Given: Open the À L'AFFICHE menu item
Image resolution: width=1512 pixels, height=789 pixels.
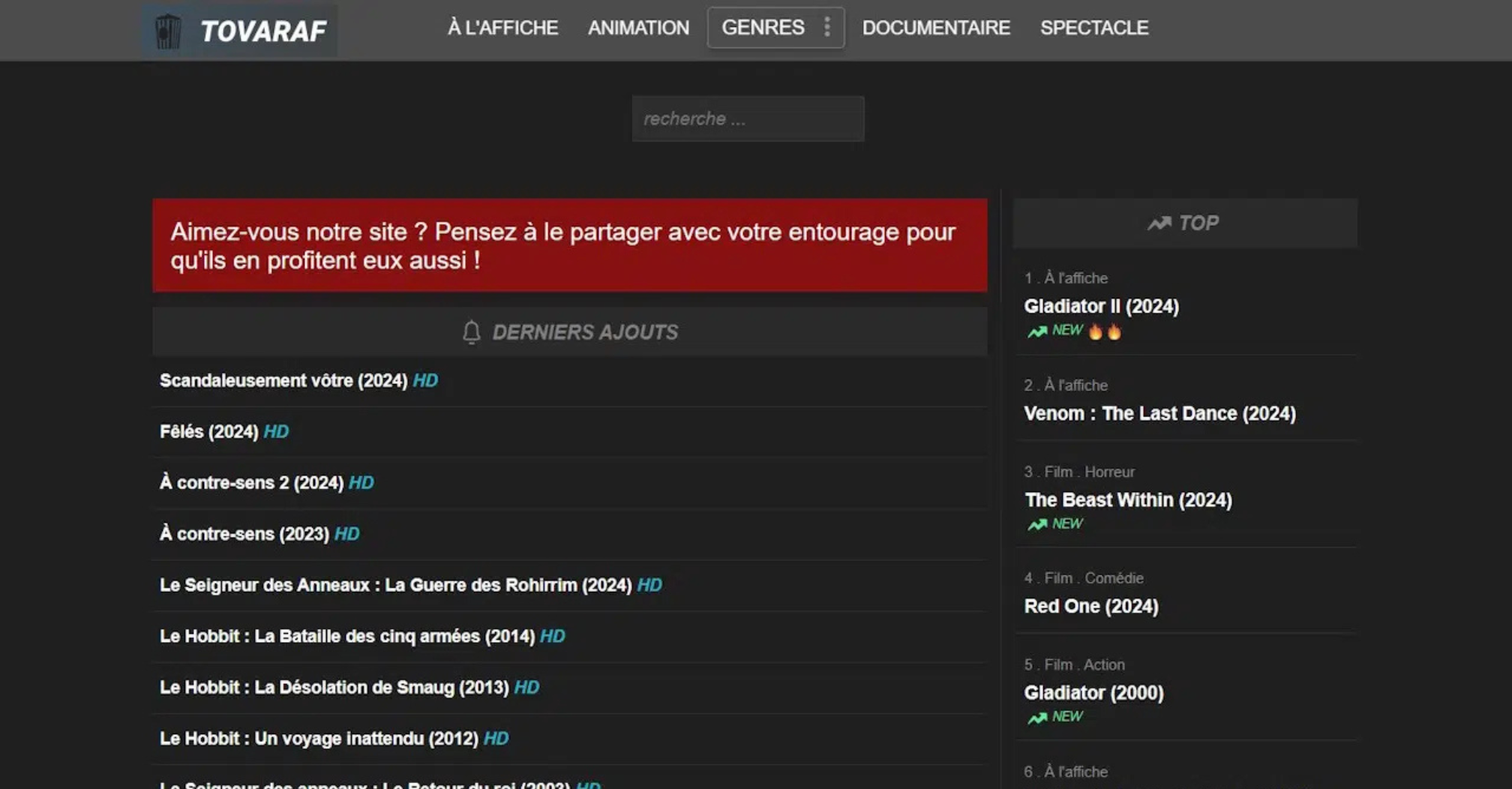Looking at the screenshot, I should (502, 28).
